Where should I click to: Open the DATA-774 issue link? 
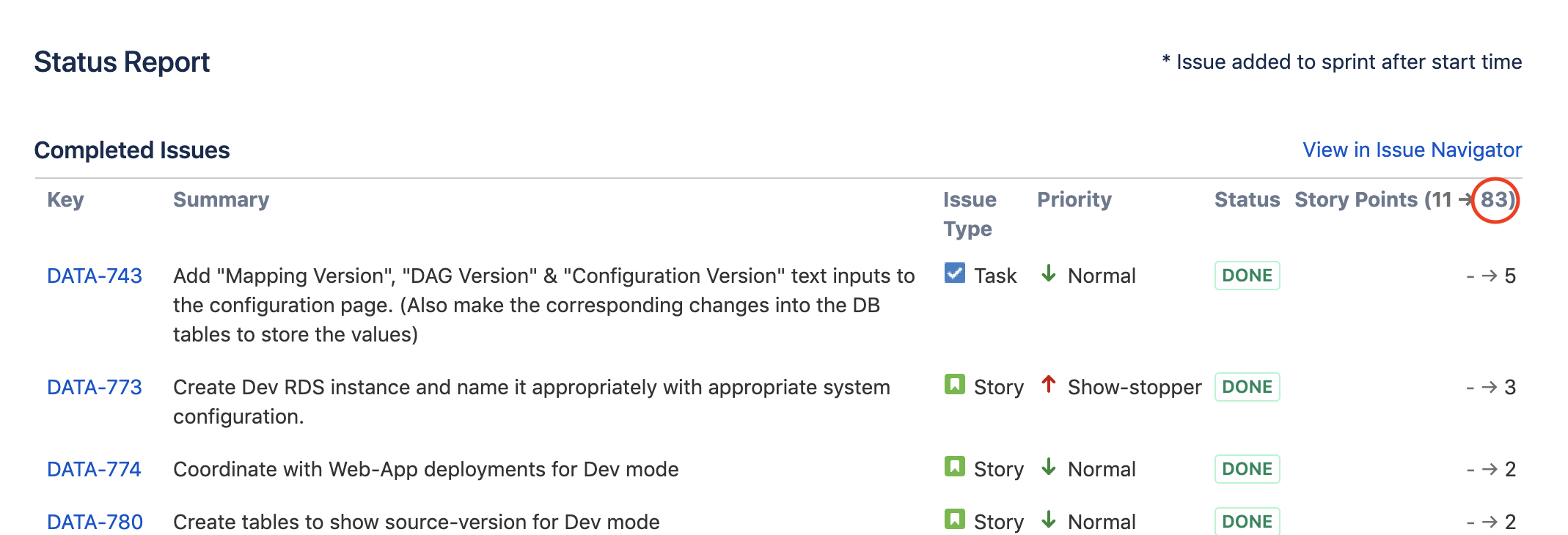pyautogui.click(x=94, y=469)
